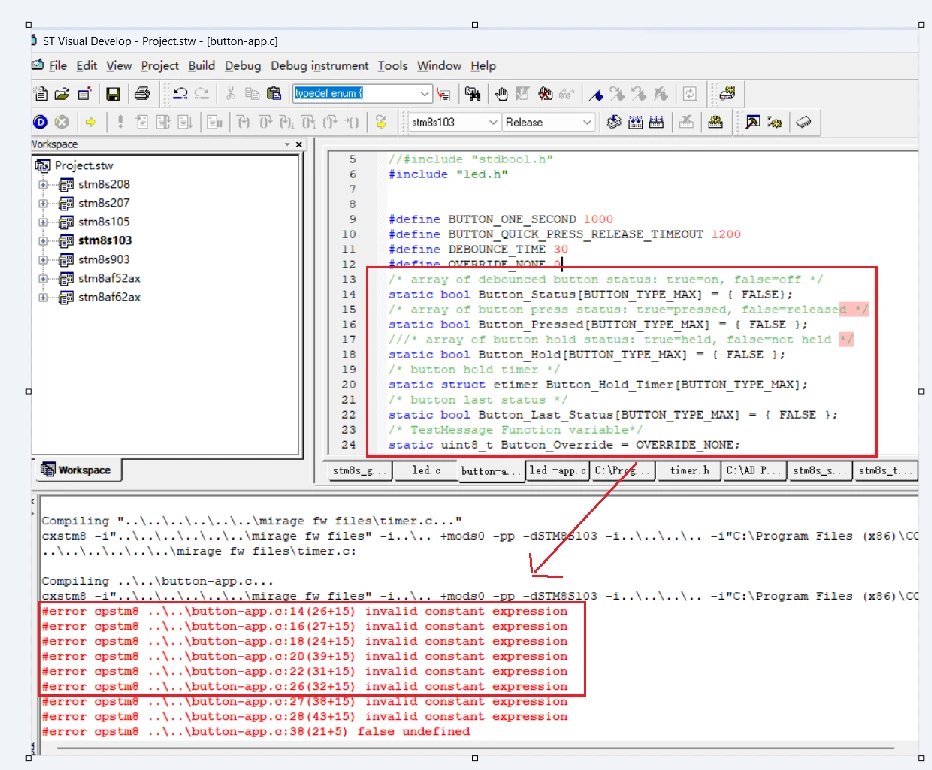Expand the stm8s208 tree node
This screenshot has height=770, width=932.
43,185
